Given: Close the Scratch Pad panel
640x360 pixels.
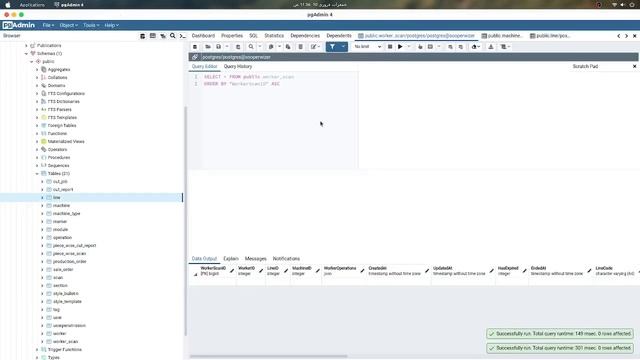Looking at the screenshot, I should point(634,66).
